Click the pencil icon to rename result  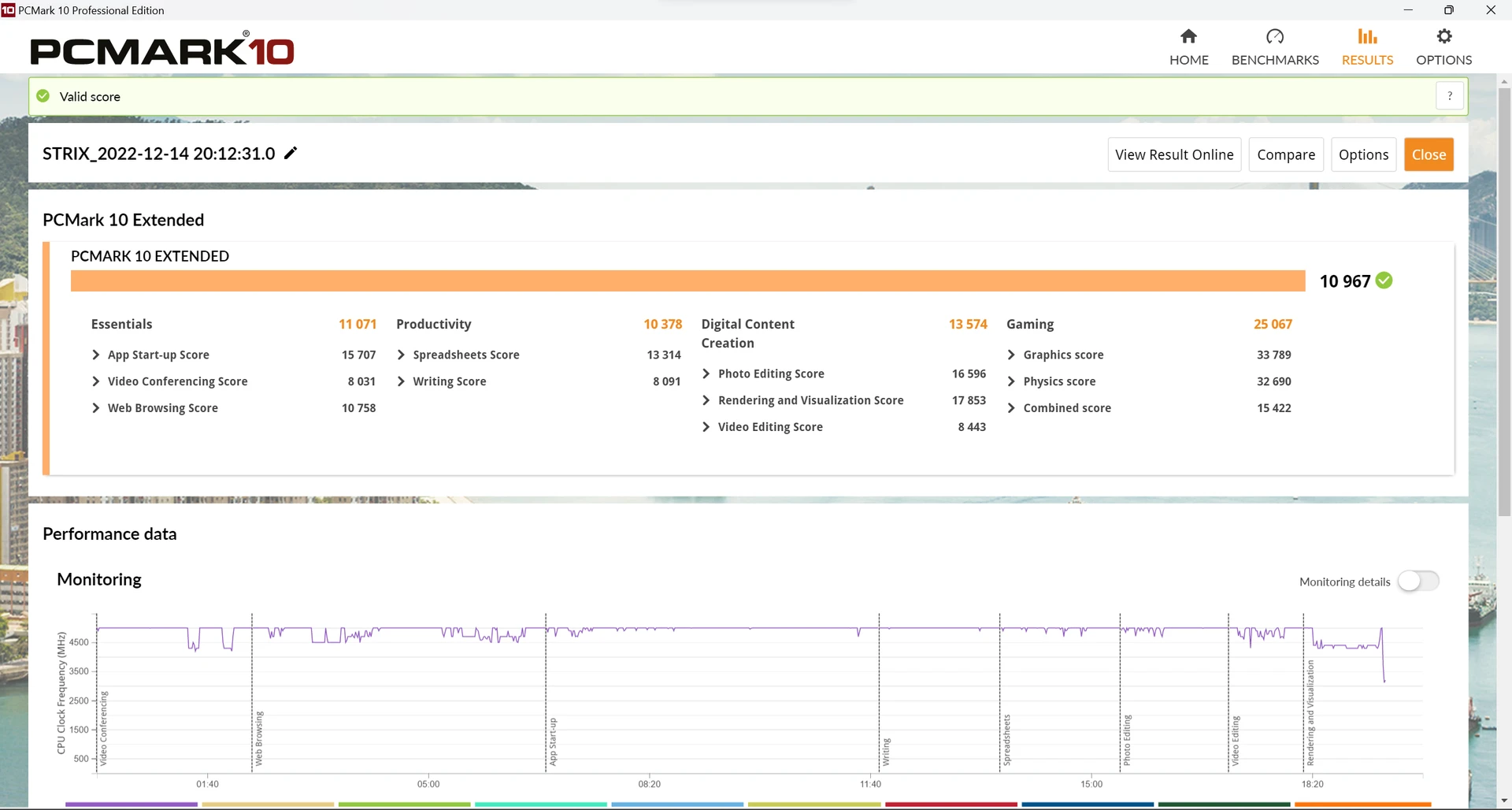pyautogui.click(x=291, y=153)
